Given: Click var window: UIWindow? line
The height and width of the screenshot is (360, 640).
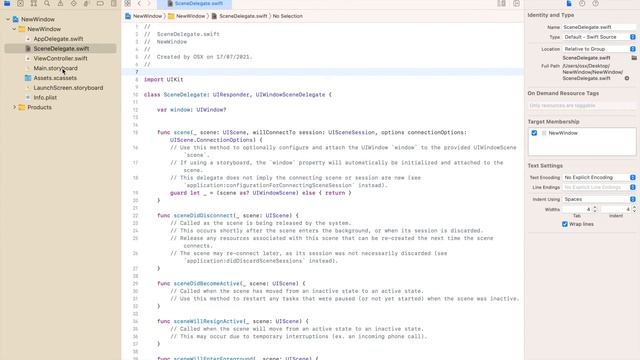Looking at the screenshot, I should click(x=191, y=110).
